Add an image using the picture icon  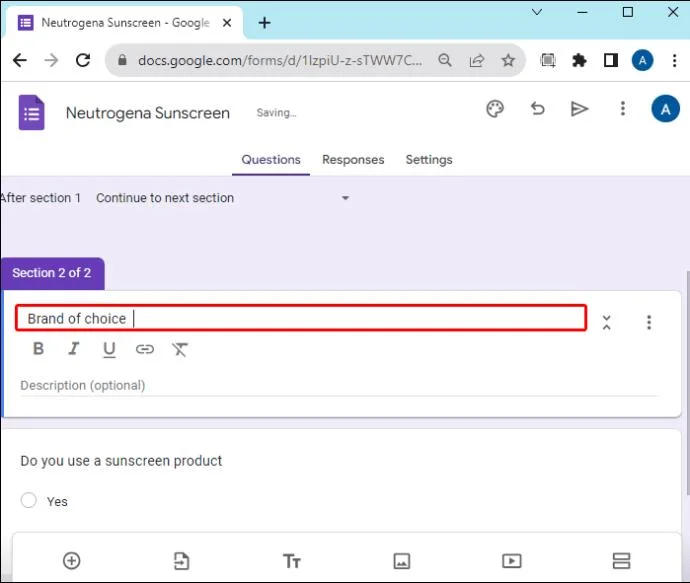(401, 561)
